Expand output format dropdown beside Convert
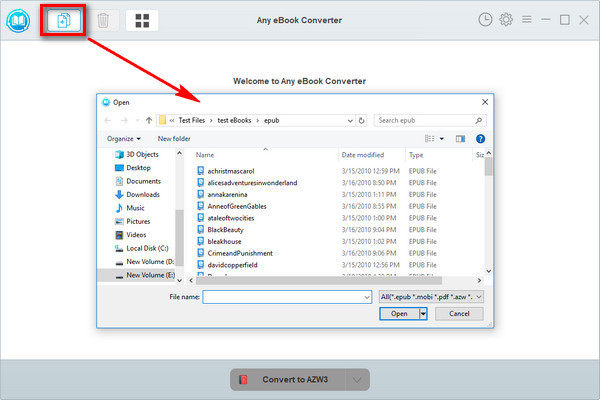The height and width of the screenshot is (400, 600). [x=357, y=380]
